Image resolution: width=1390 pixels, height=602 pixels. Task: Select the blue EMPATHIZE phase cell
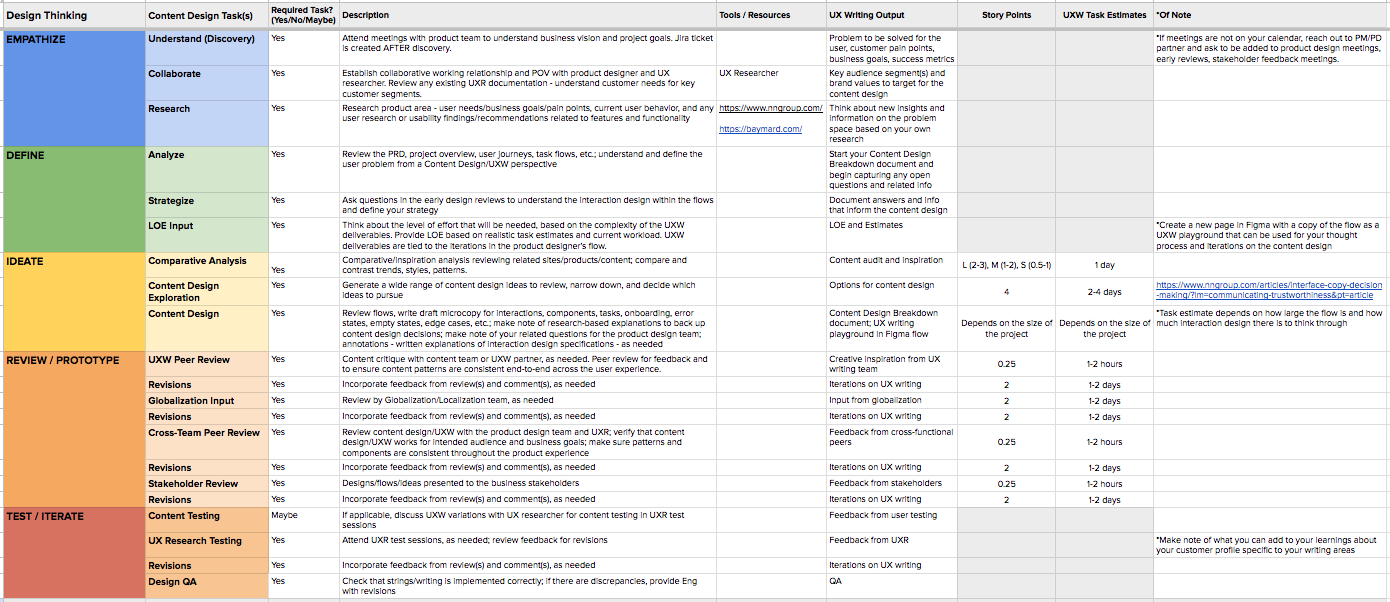(72, 87)
